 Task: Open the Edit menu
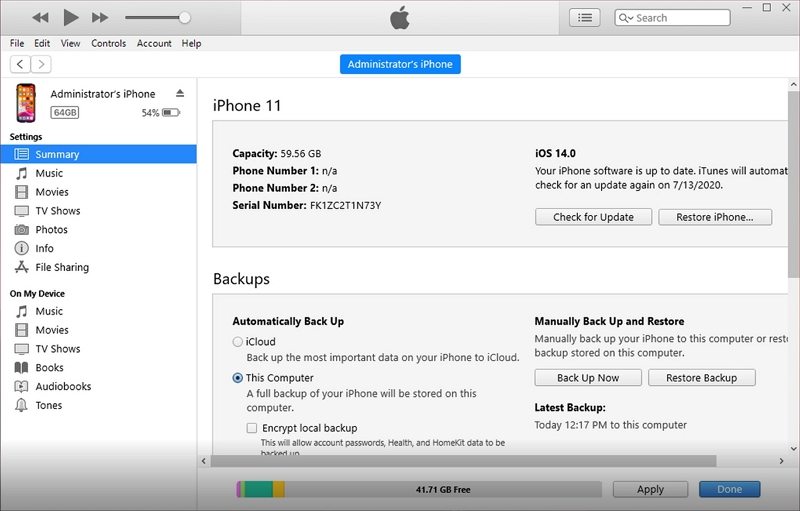point(42,43)
